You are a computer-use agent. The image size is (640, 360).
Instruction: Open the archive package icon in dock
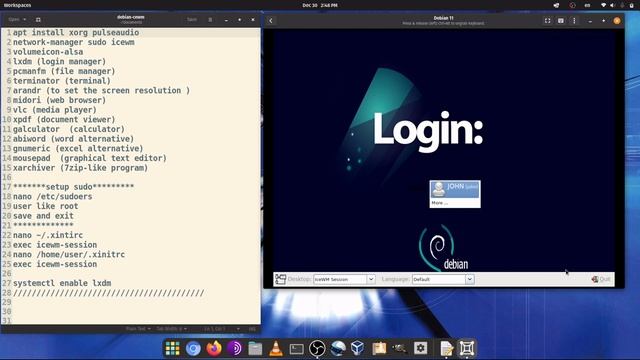(379, 348)
